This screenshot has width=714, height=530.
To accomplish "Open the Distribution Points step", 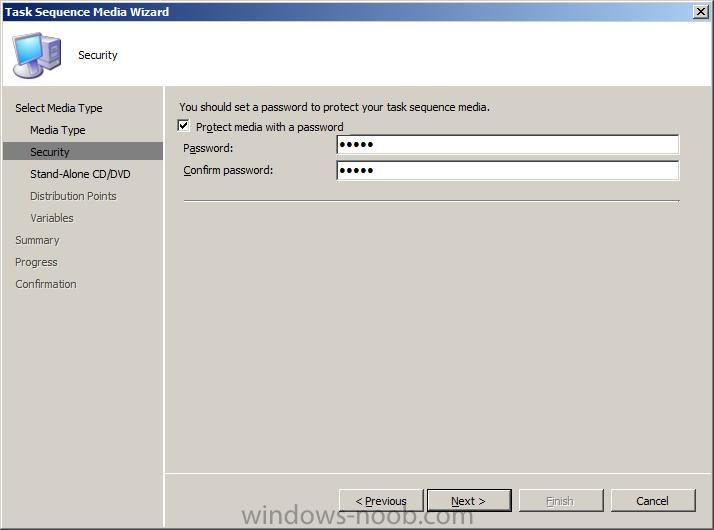I will (73, 196).
